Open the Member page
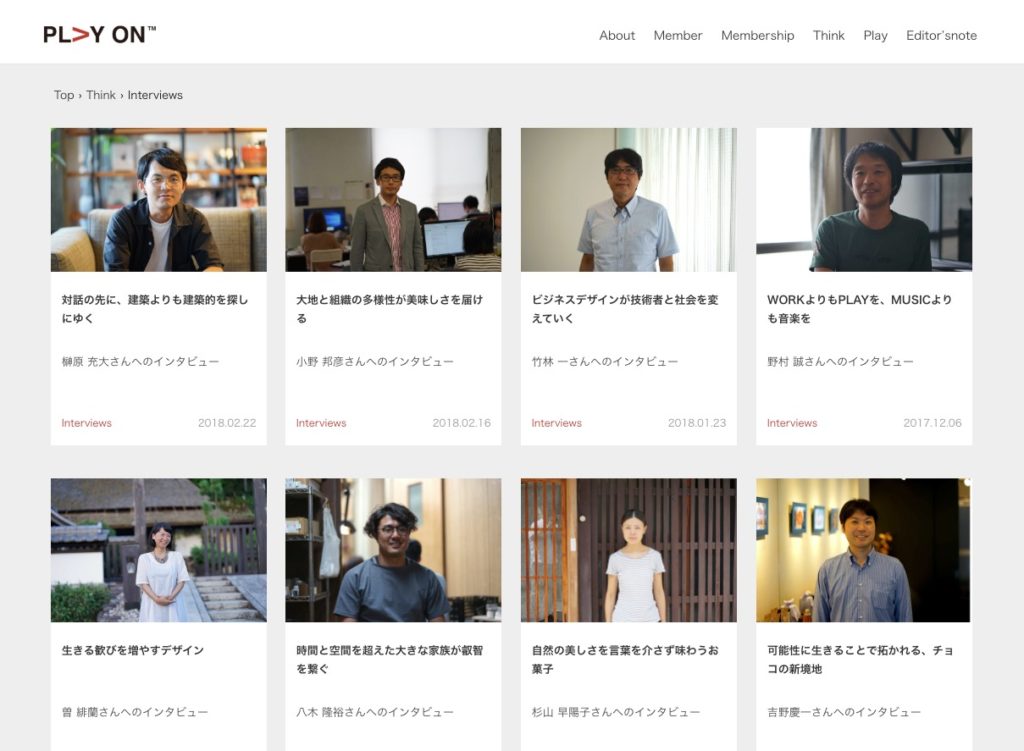This screenshot has width=1024, height=751. coord(677,35)
